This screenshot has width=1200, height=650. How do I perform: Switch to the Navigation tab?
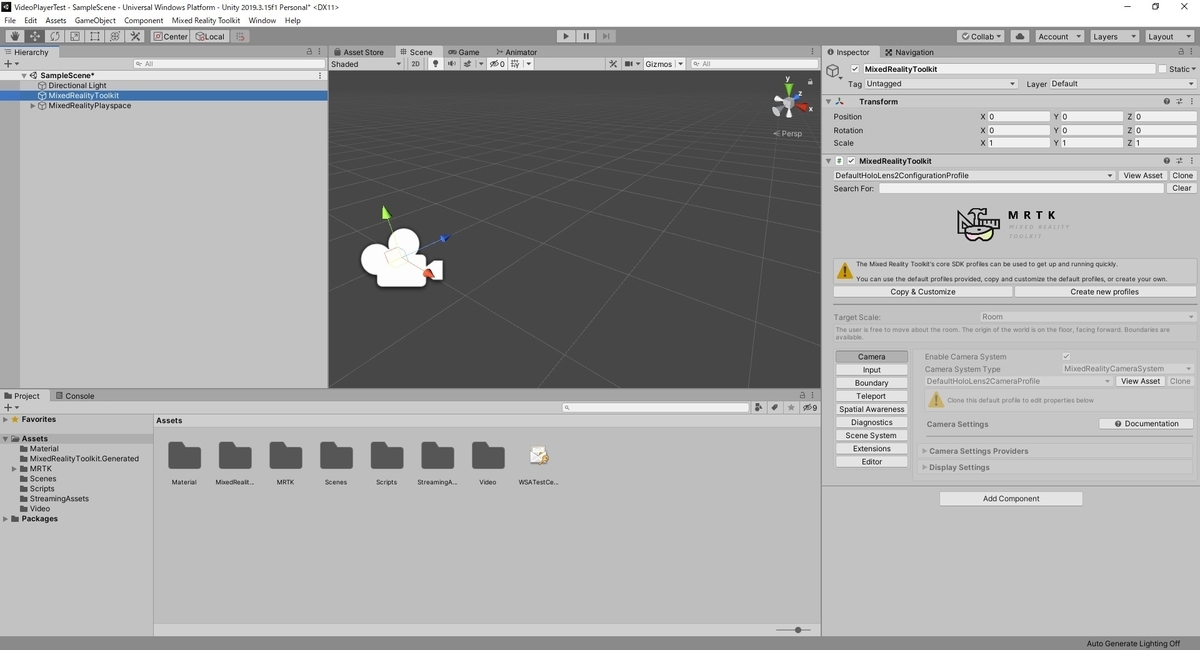[909, 52]
